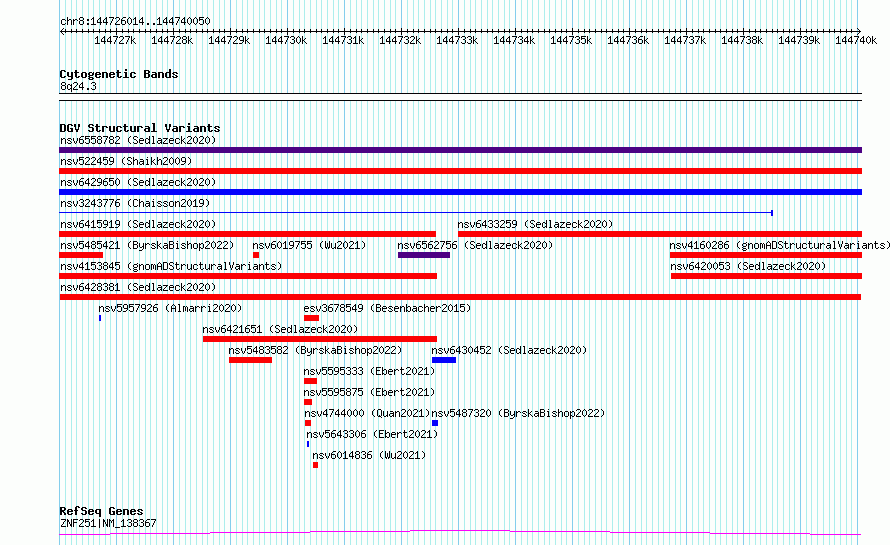Click the 144736k ruler tick label
This screenshot has height=545, width=890.
tap(628, 41)
